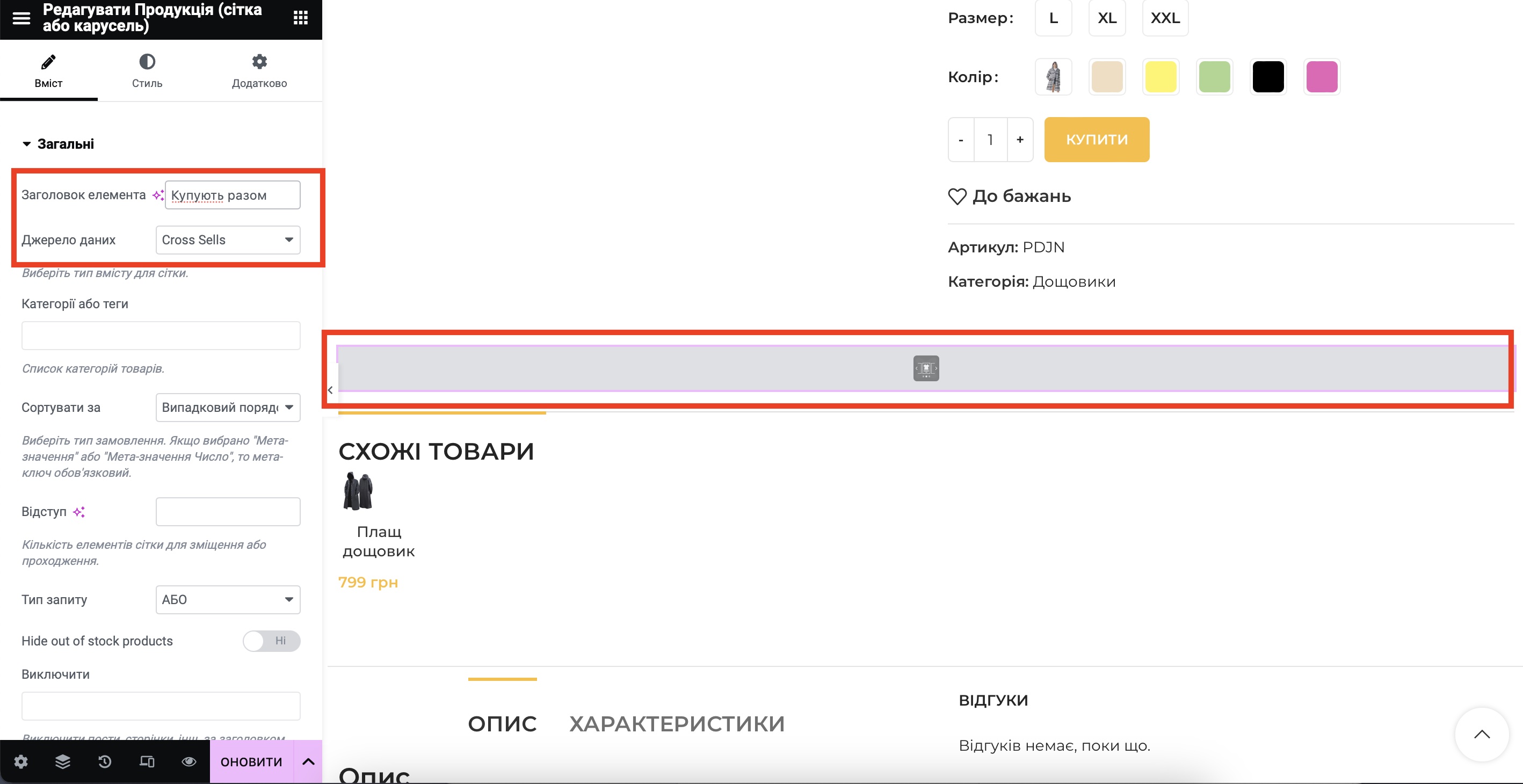The width and height of the screenshot is (1523, 784).
Task: Open the related raincoat product thumbnail
Action: pyautogui.click(x=358, y=491)
